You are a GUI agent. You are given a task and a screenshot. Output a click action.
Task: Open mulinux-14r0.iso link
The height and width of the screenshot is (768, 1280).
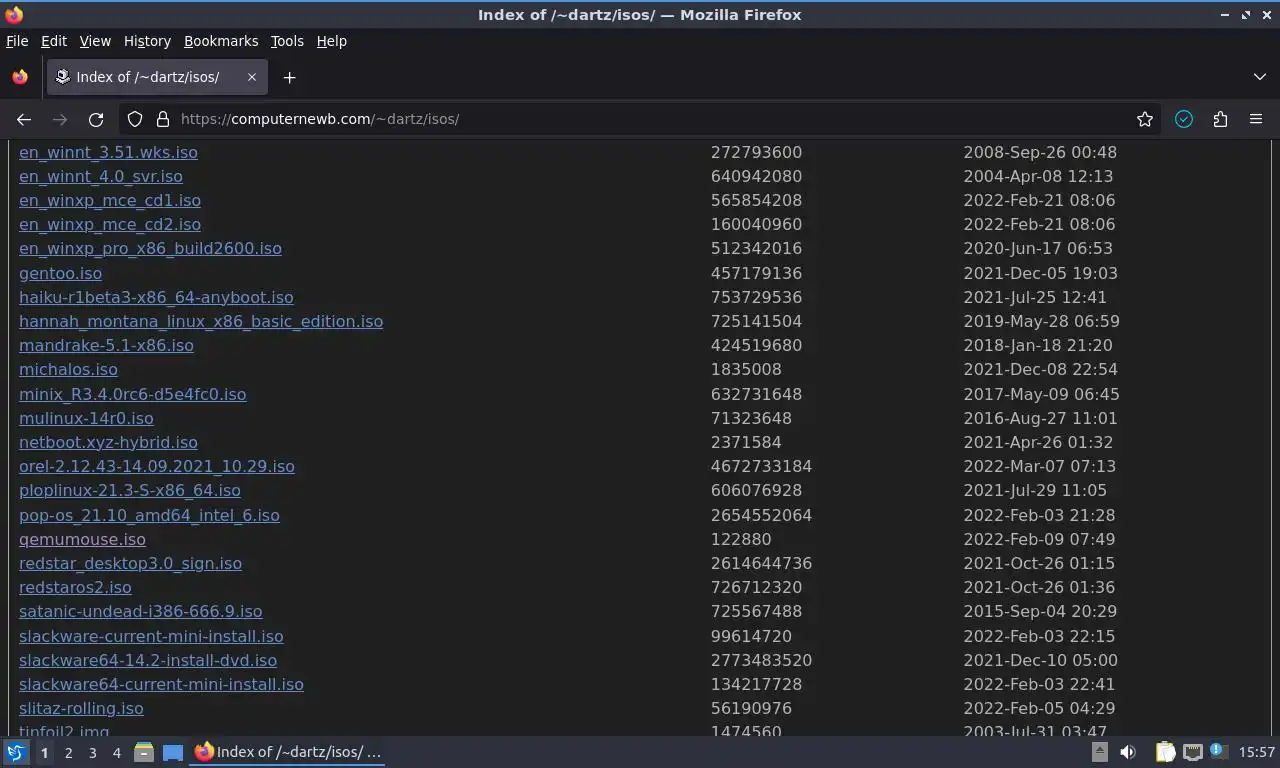pyautogui.click(x=86, y=418)
